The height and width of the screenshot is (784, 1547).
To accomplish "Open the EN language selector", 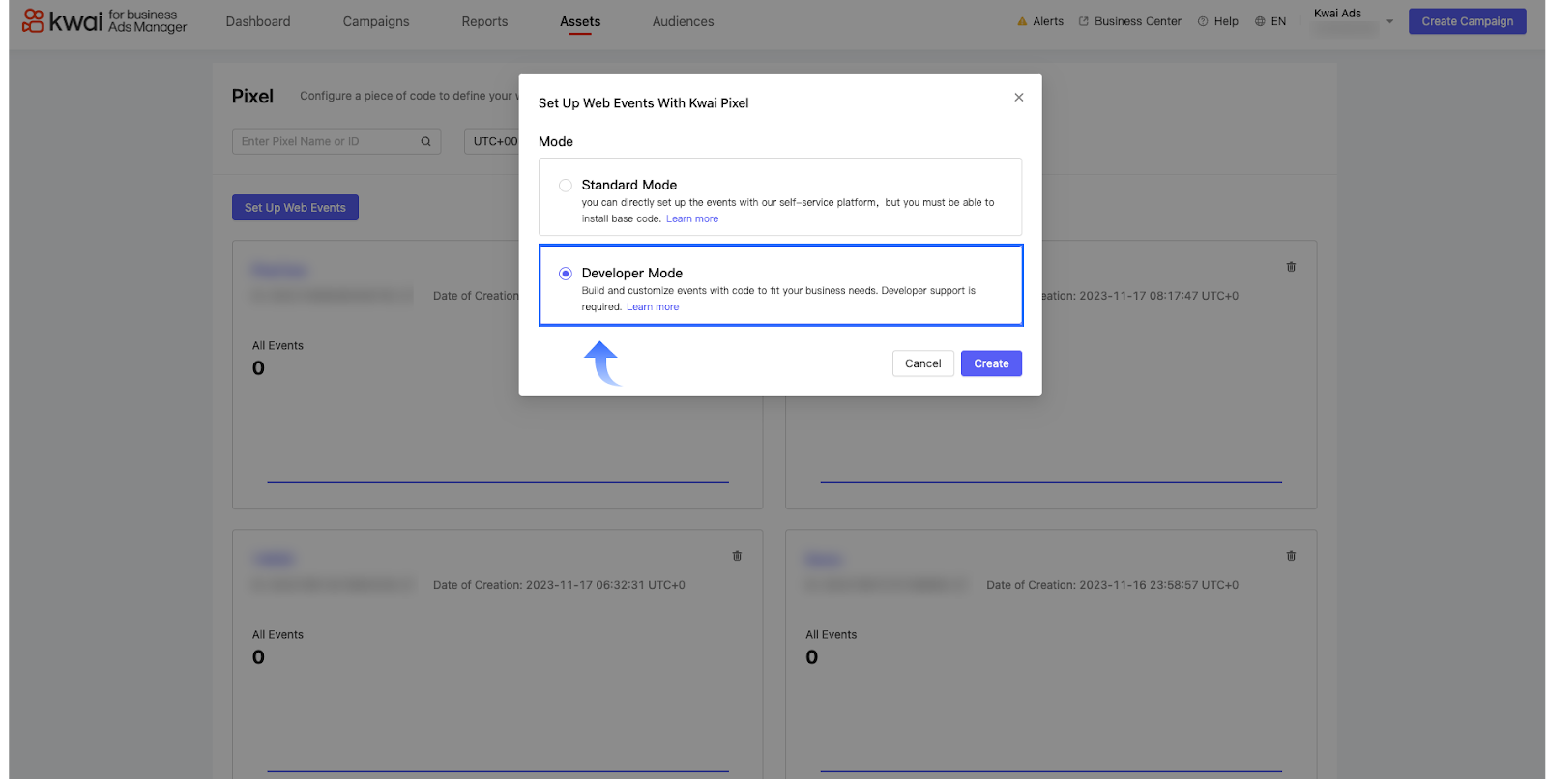I will (x=1270, y=21).
